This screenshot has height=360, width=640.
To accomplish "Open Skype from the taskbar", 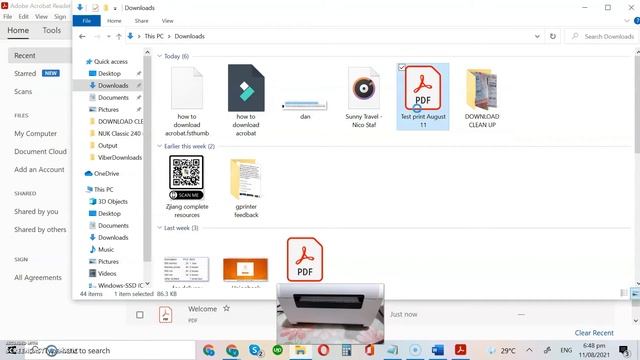I will click(x=256, y=350).
